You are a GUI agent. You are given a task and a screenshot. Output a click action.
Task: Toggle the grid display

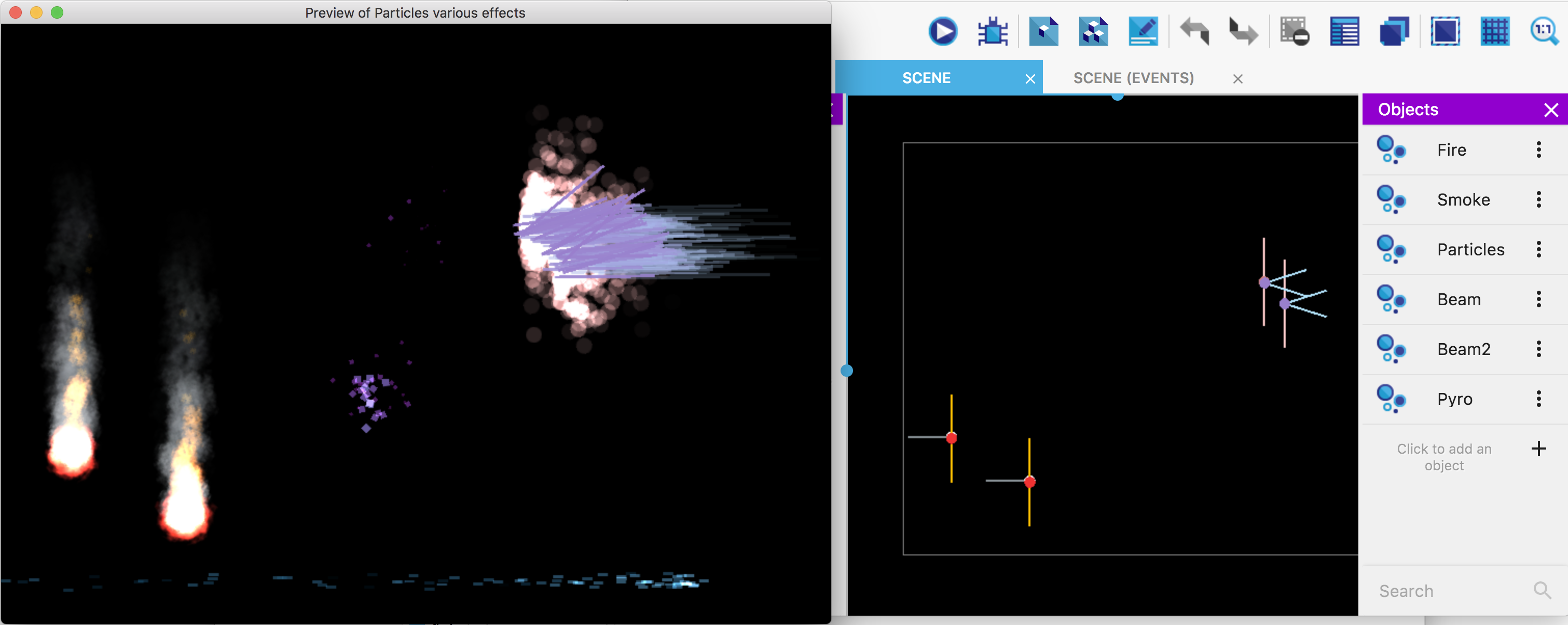click(1494, 31)
